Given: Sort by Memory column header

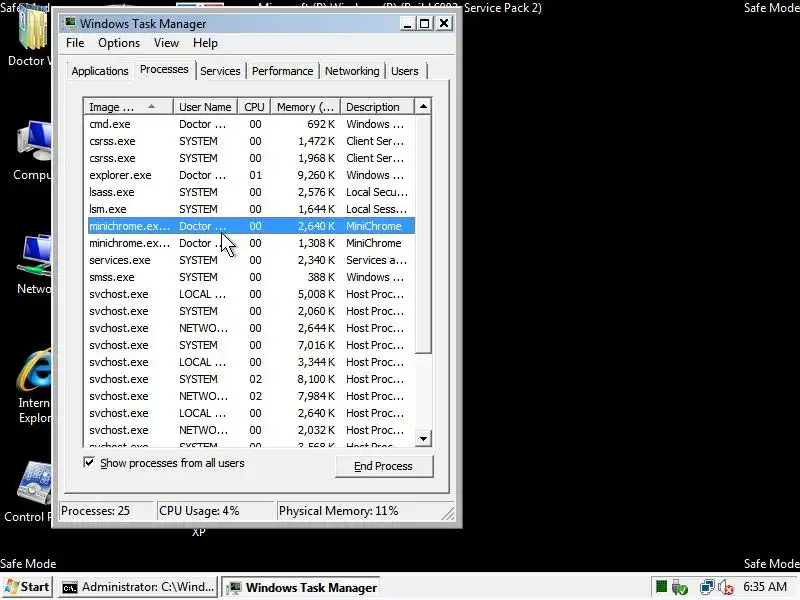Looking at the screenshot, I should coord(305,107).
